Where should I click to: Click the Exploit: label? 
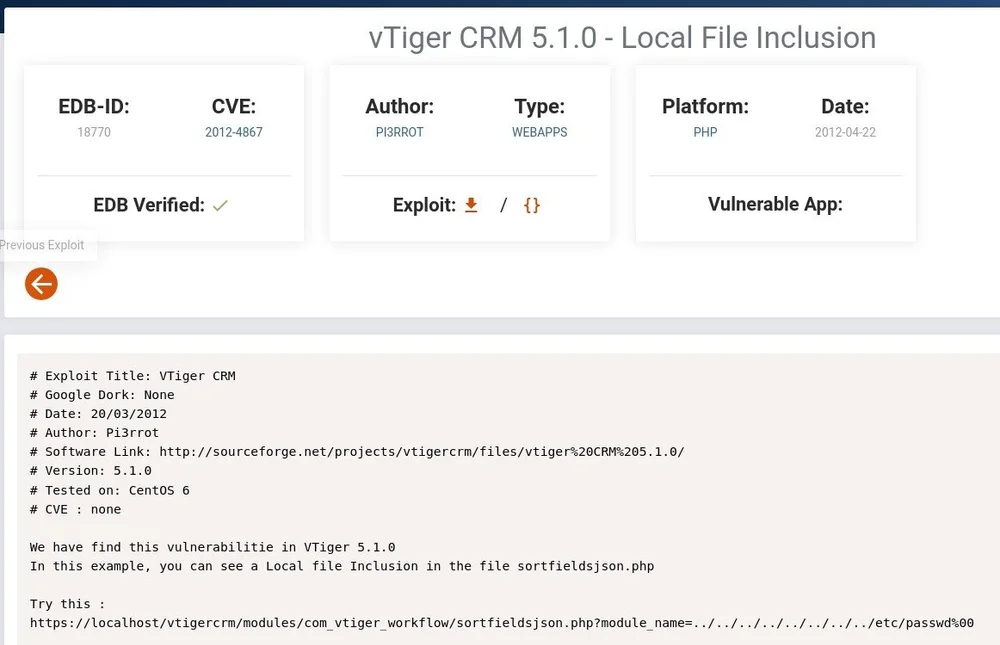pos(424,205)
